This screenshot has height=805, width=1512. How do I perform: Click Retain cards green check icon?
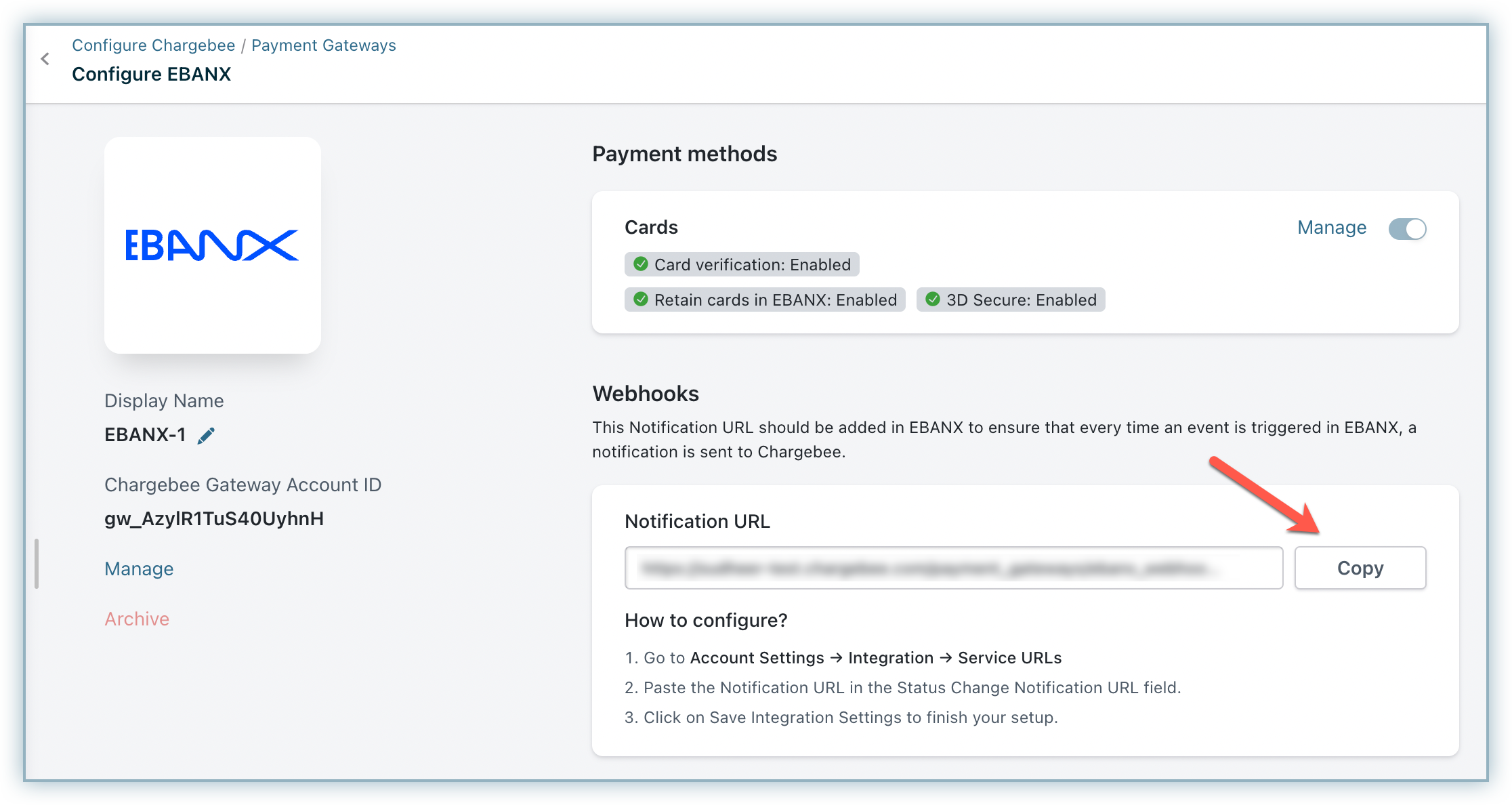tap(640, 300)
